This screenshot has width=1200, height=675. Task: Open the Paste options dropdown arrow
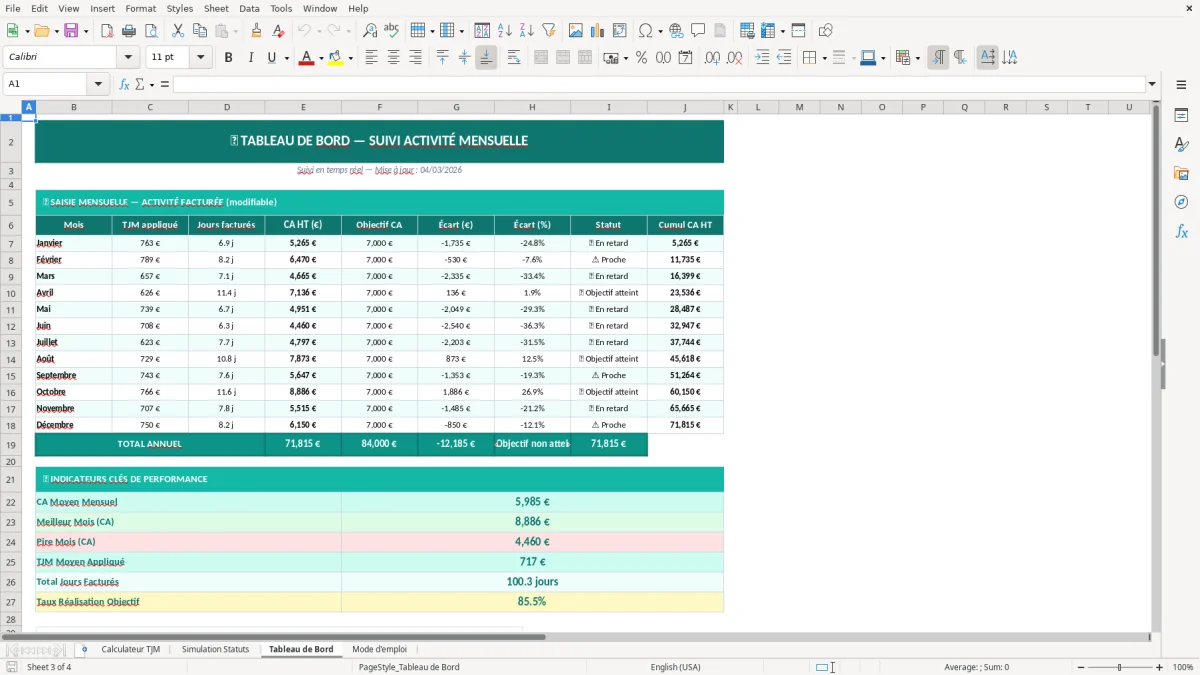point(235,31)
